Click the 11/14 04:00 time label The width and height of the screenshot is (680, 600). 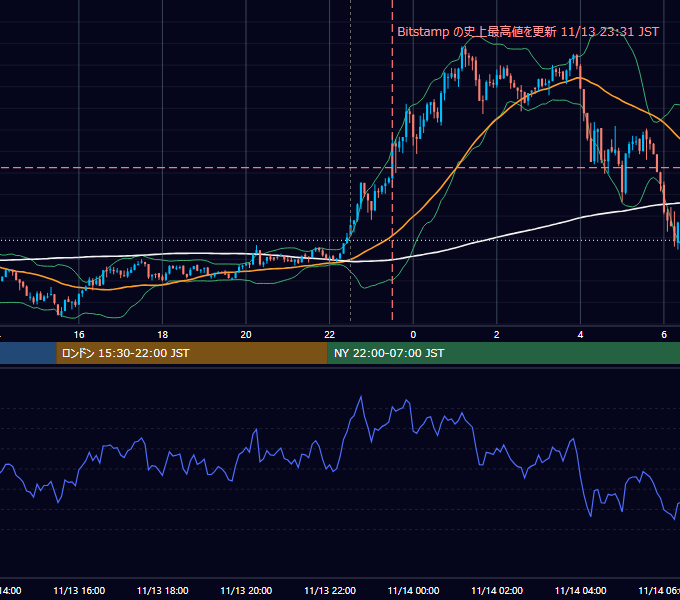point(580,590)
